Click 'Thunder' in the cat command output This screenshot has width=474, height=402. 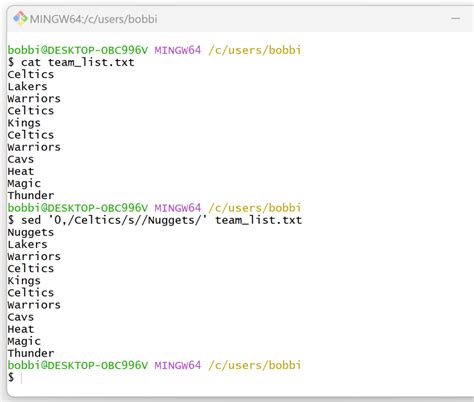(31, 195)
